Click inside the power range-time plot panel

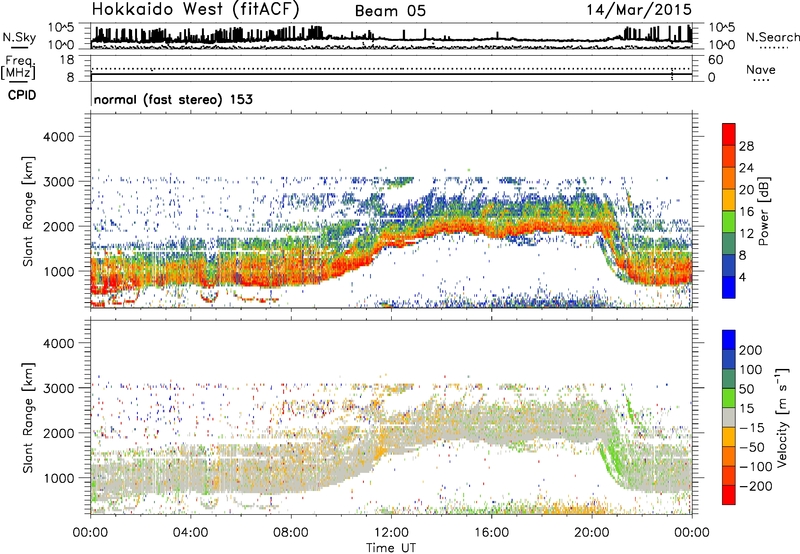tap(391, 211)
